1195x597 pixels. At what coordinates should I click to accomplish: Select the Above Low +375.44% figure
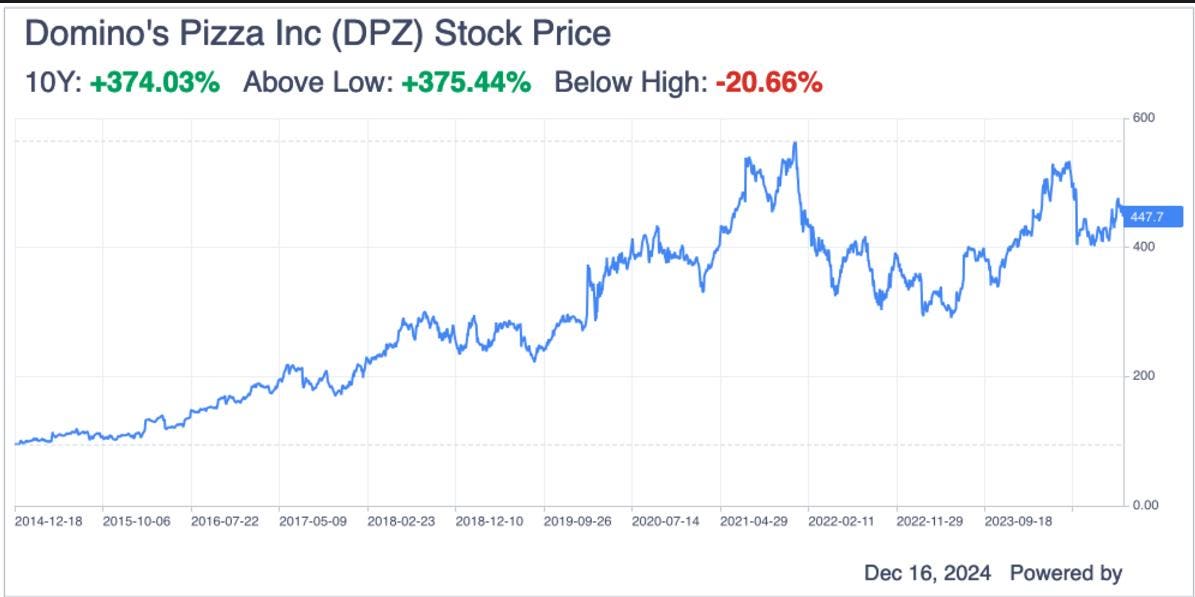(465, 83)
